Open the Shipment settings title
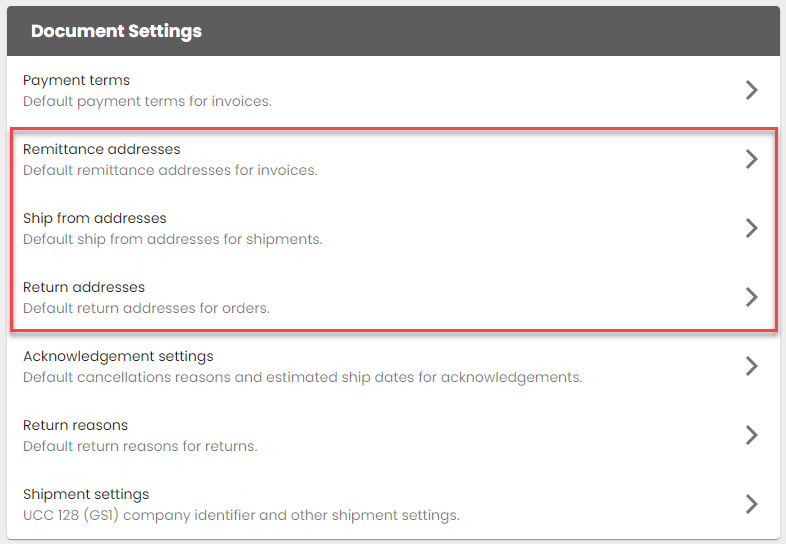This screenshot has width=786, height=544. click(x=86, y=494)
